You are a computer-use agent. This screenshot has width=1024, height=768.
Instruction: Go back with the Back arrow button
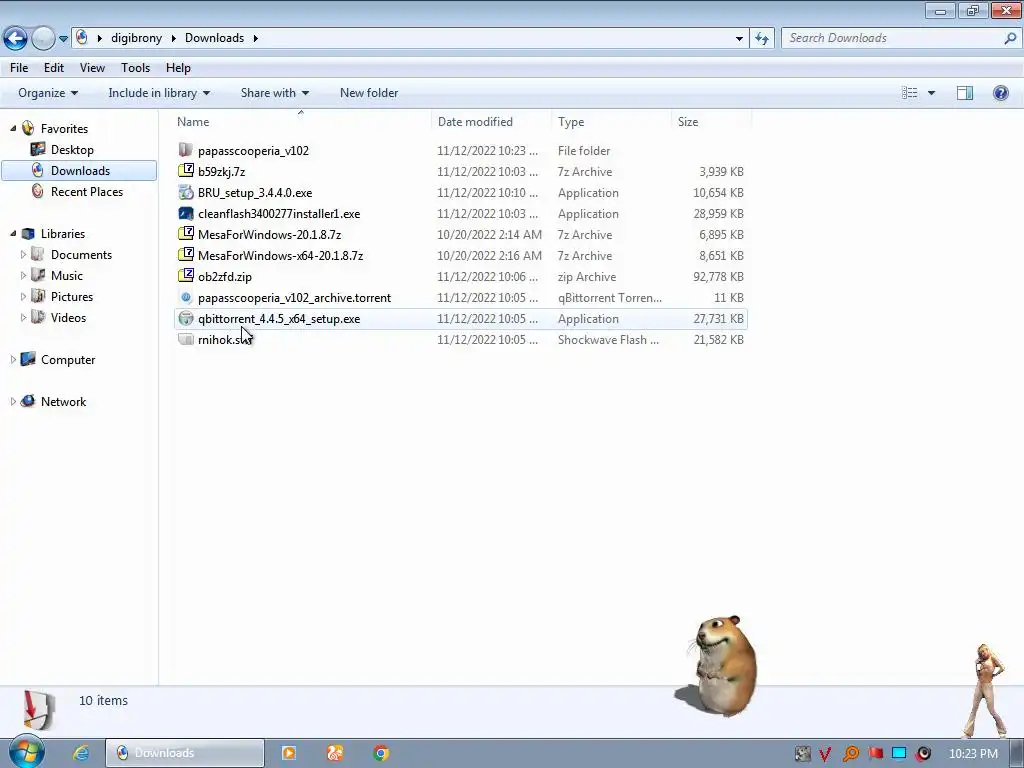coord(16,39)
